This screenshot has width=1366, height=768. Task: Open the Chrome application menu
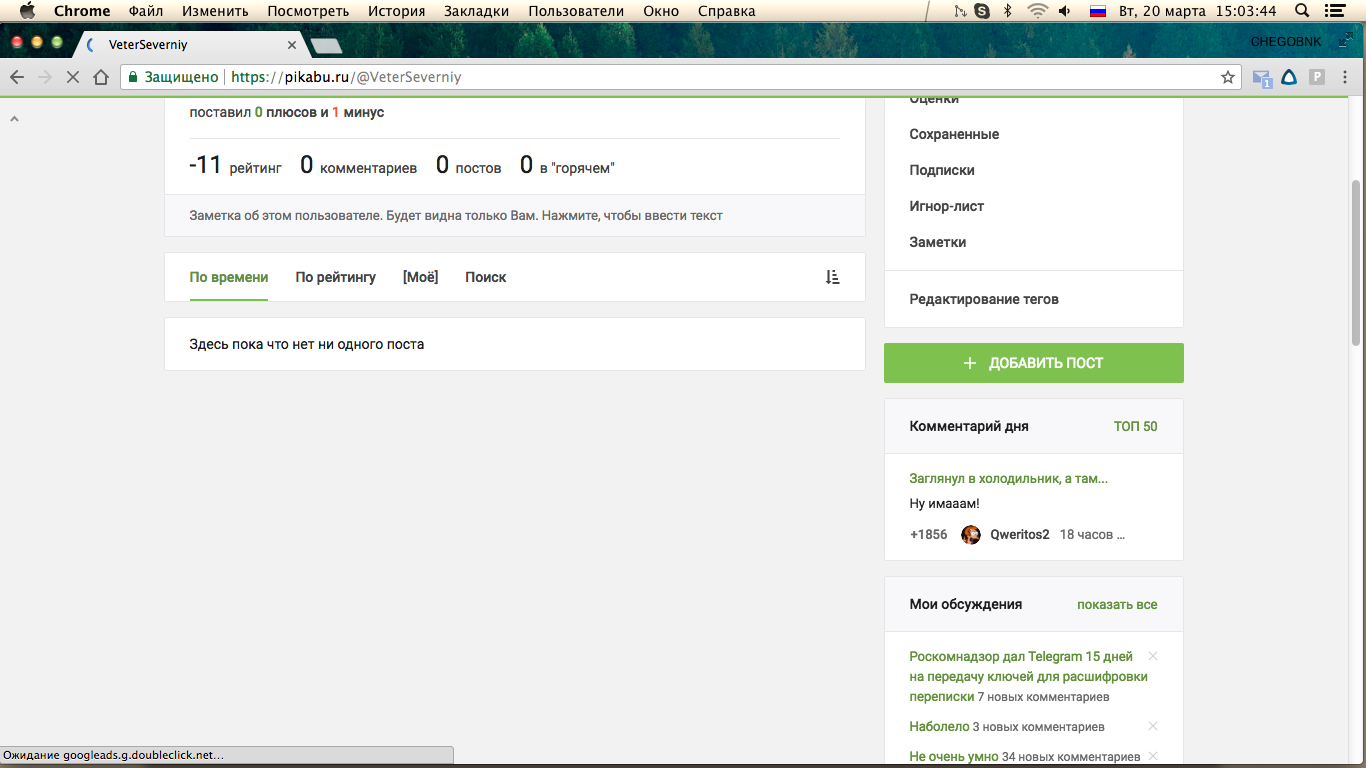pos(82,11)
